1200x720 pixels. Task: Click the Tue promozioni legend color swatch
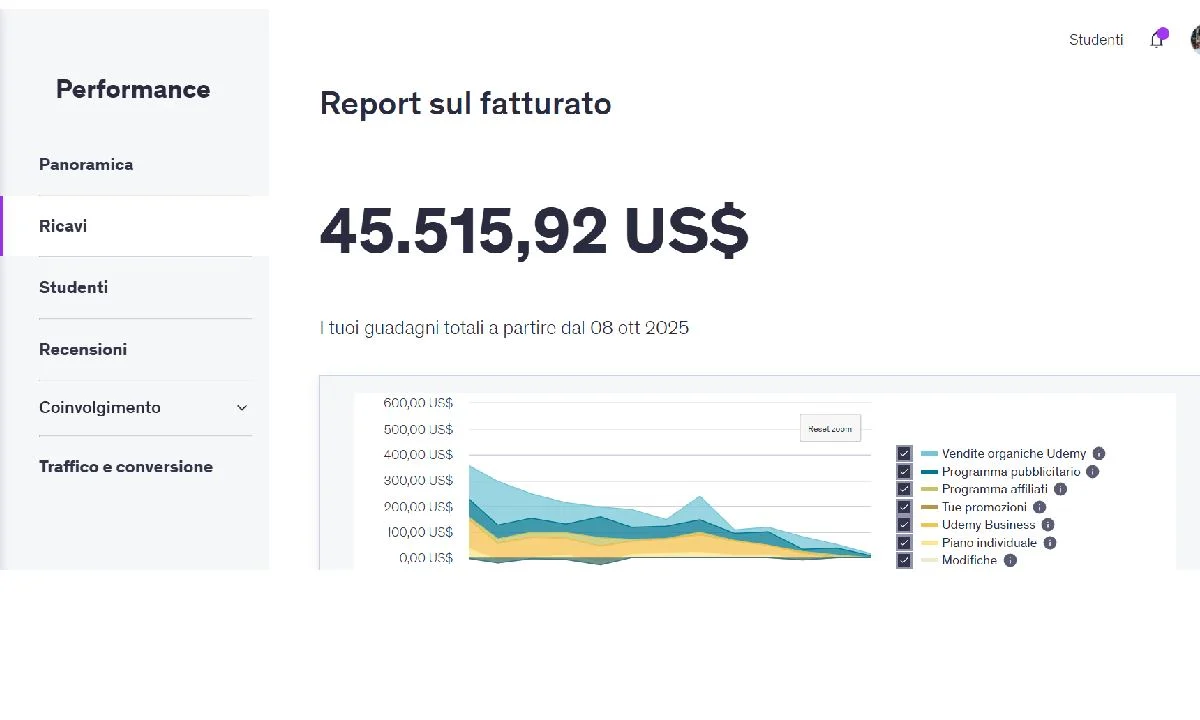click(929, 507)
